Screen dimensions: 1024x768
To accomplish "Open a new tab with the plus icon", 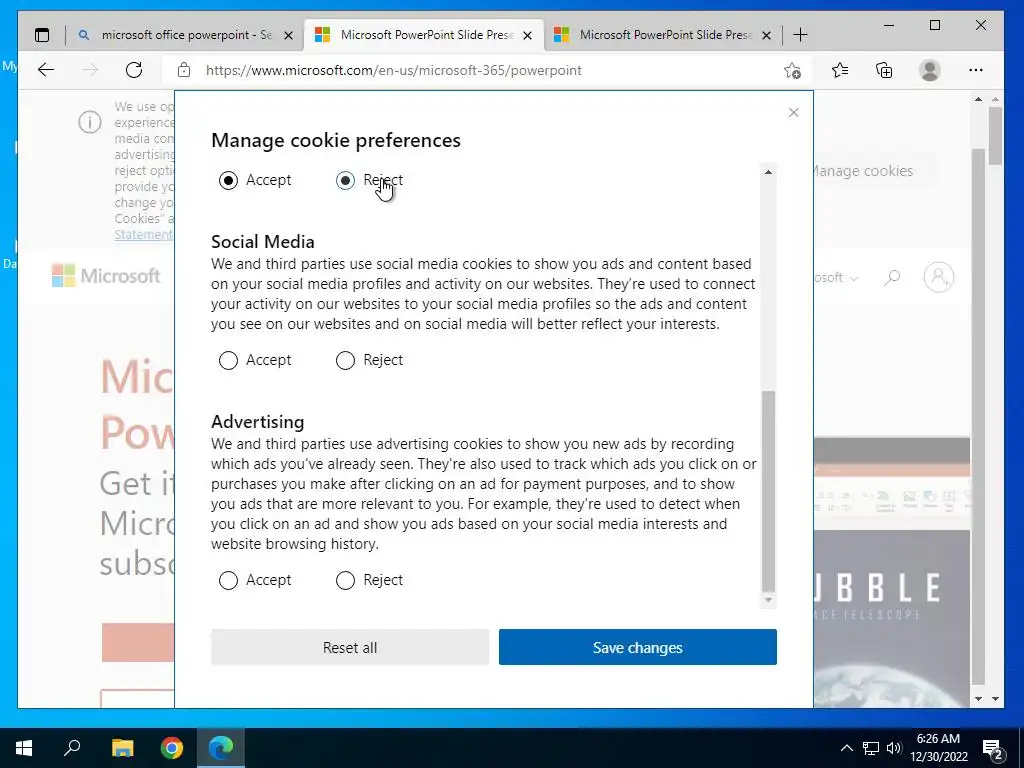I will (x=800, y=35).
